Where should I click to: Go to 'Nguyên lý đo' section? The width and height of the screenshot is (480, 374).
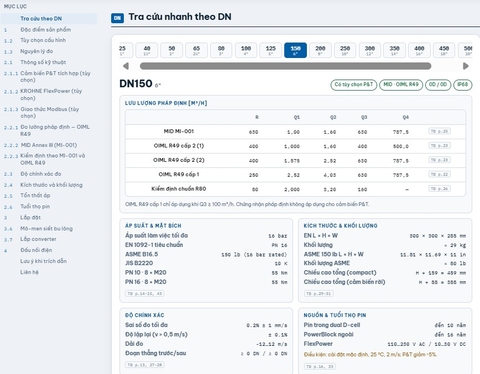pyautogui.click(x=36, y=51)
